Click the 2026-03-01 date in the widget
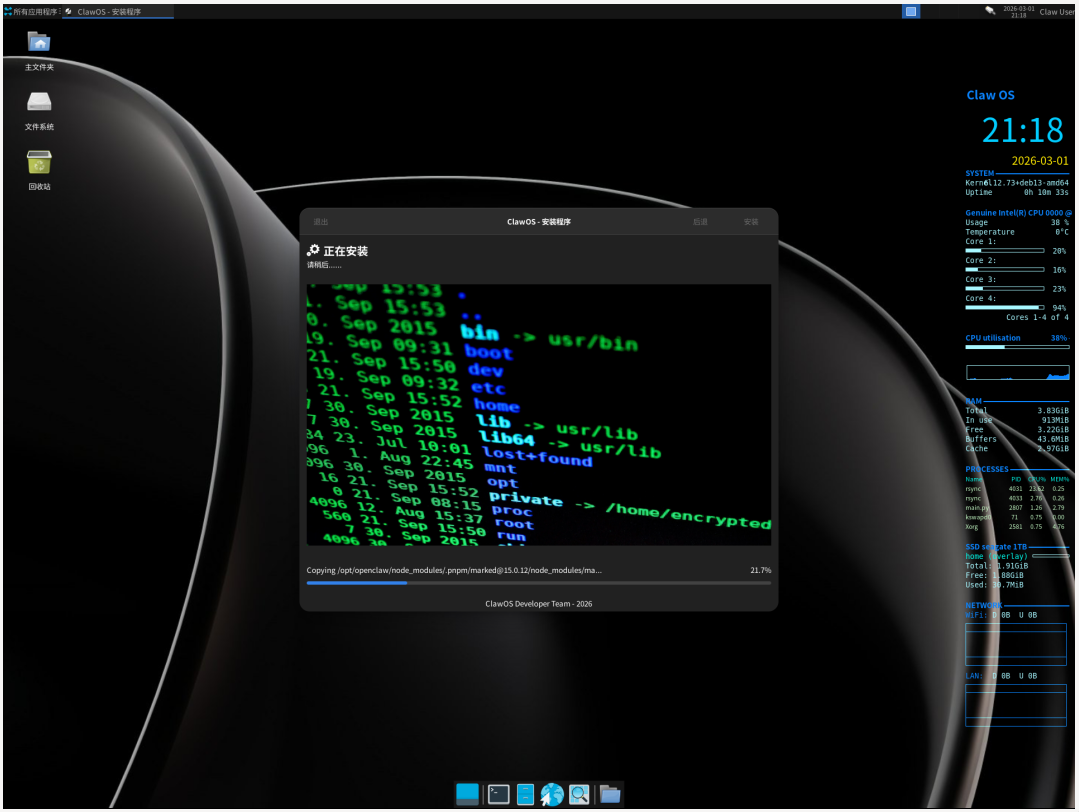The image size is (1079, 812). tap(1040, 160)
